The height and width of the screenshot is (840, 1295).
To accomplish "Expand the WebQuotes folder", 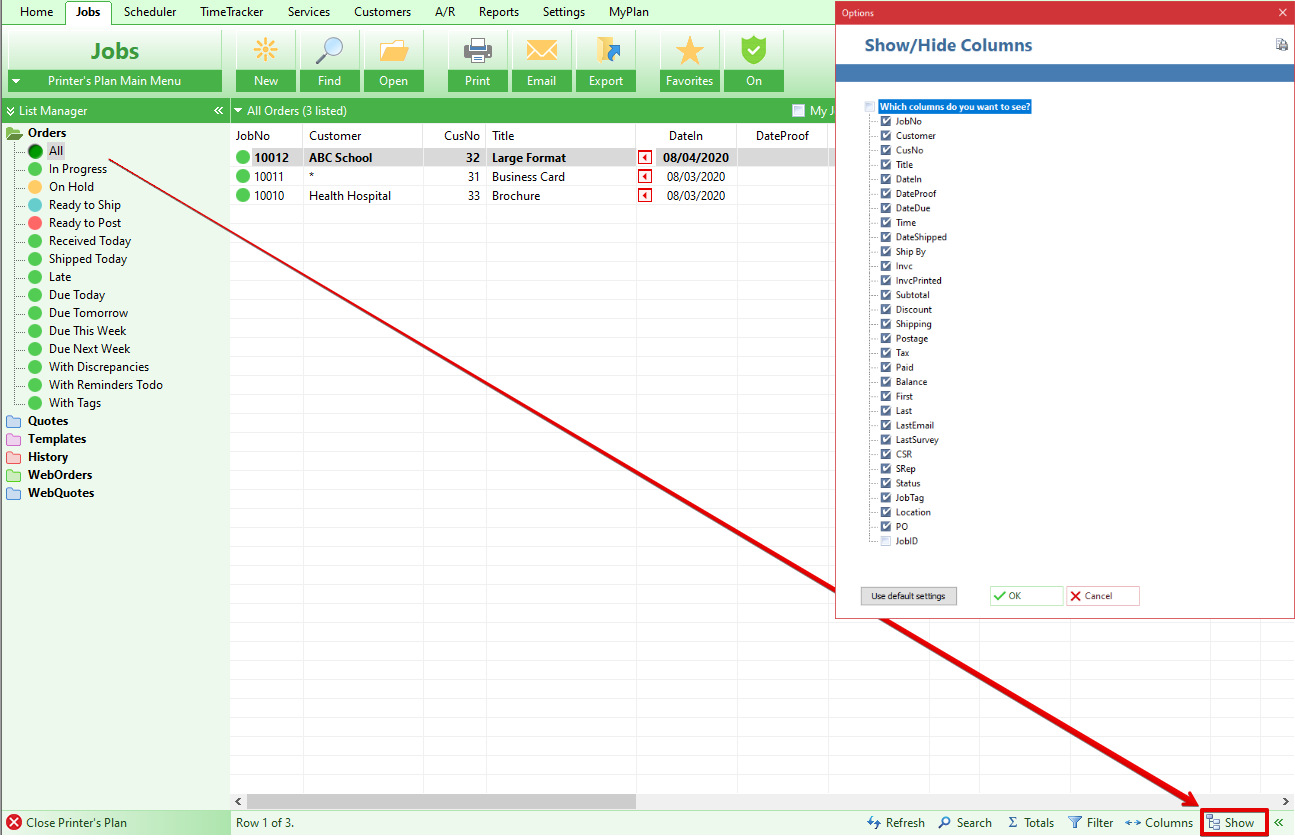I will click(14, 493).
